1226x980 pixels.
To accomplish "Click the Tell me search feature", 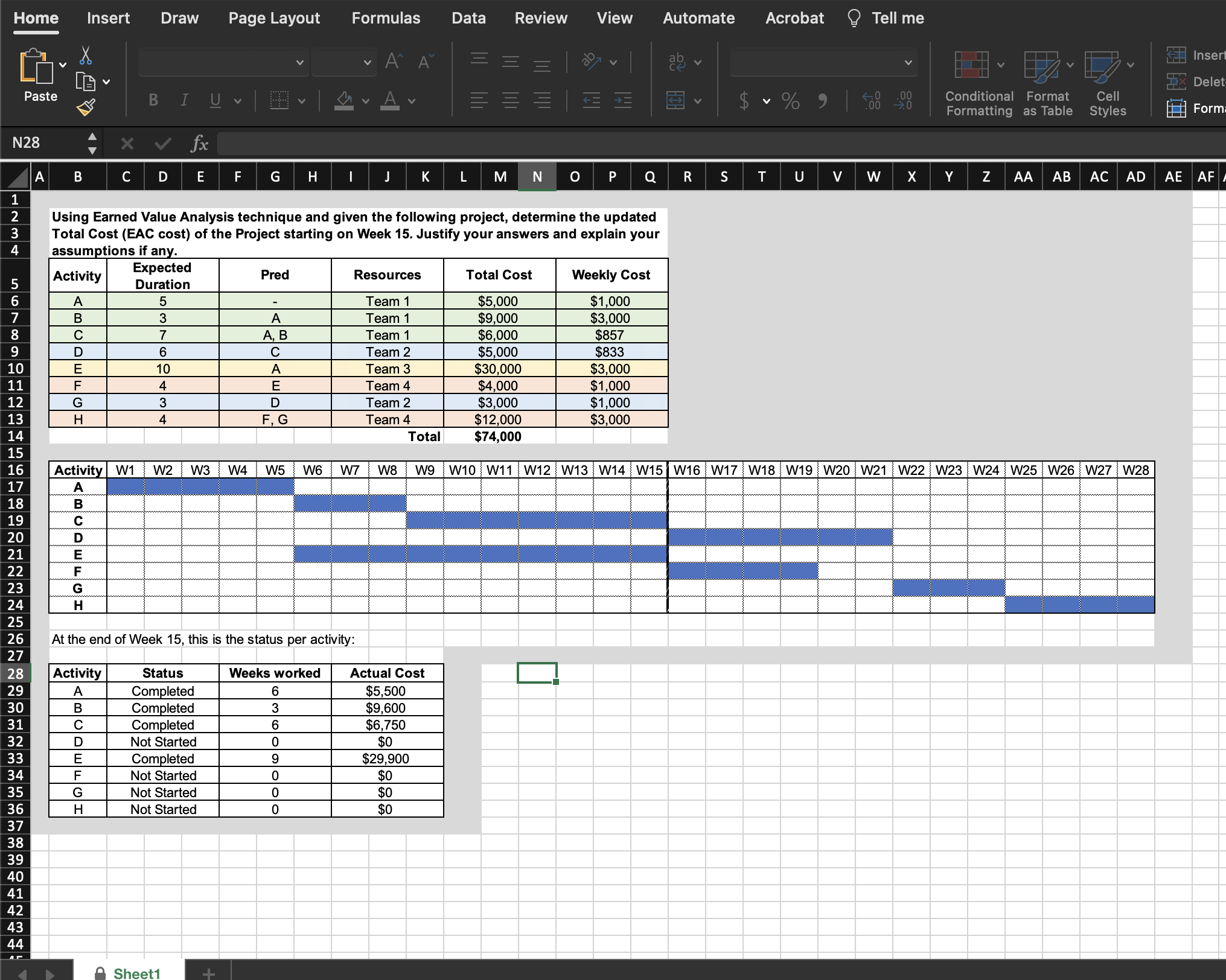I will pos(885,18).
